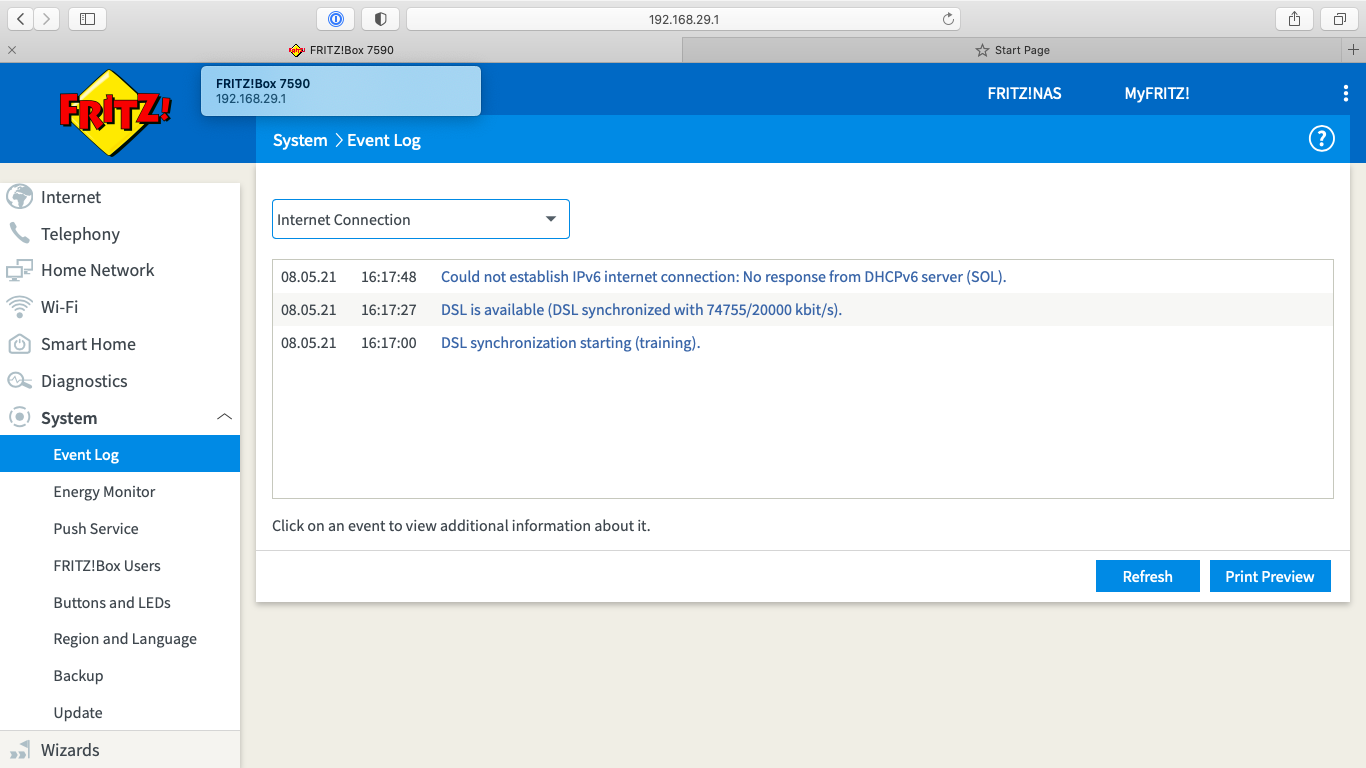Open the MyFRITZ! menu item
The width and height of the screenshot is (1366, 768).
(x=1157, y=93)
